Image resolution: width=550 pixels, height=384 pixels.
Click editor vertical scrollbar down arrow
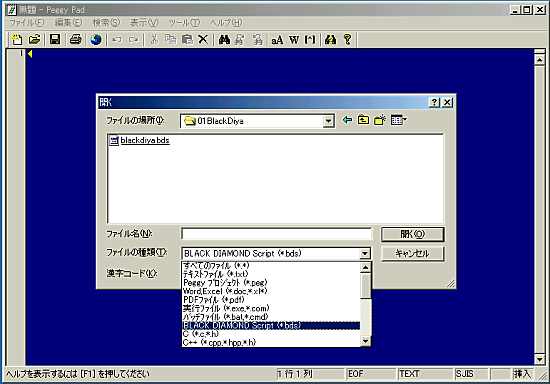(x=539, y=359)
